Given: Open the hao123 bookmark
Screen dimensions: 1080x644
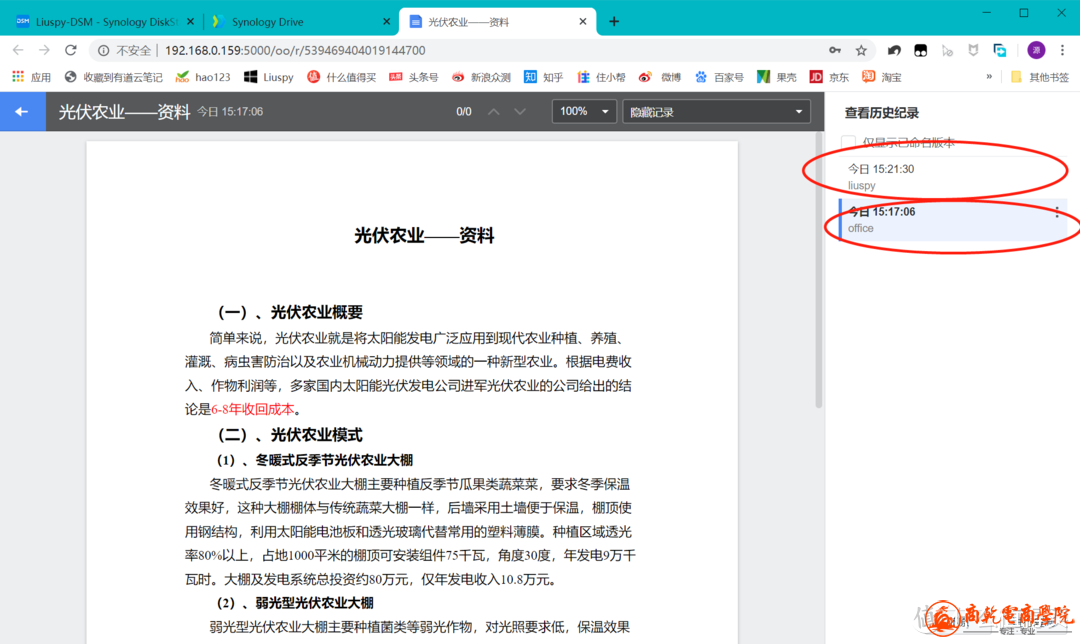Looking at the screenshot, I should point(203,77).
